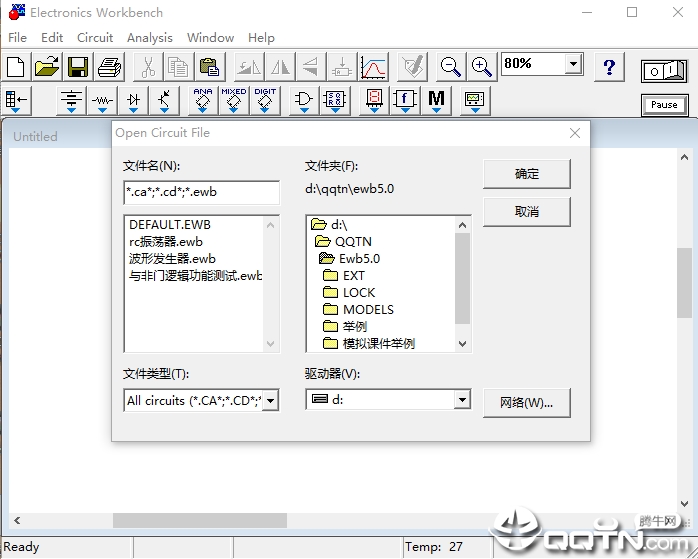Click the workspace horizontal scrollbar thumb
This screenshot has height=559, width=698.
pos(200,520)
